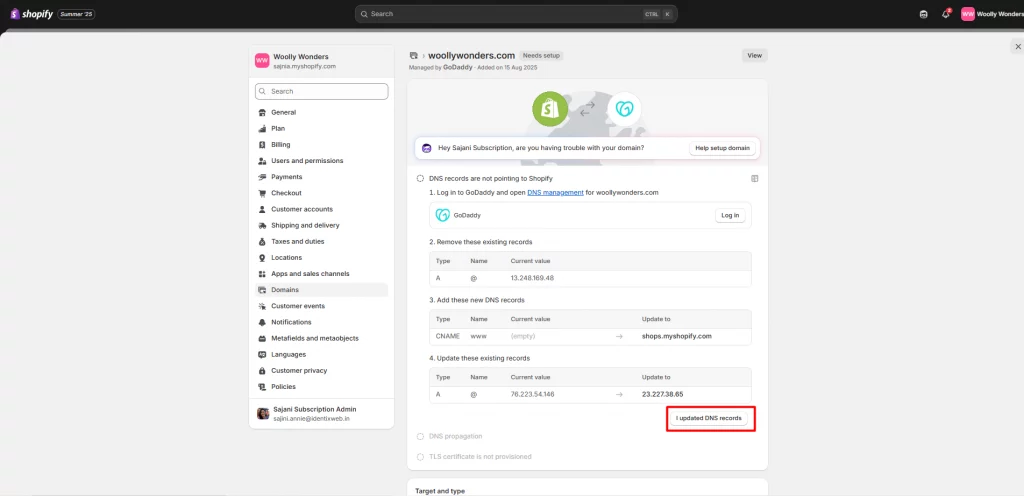Open the DNS management link

555,193
